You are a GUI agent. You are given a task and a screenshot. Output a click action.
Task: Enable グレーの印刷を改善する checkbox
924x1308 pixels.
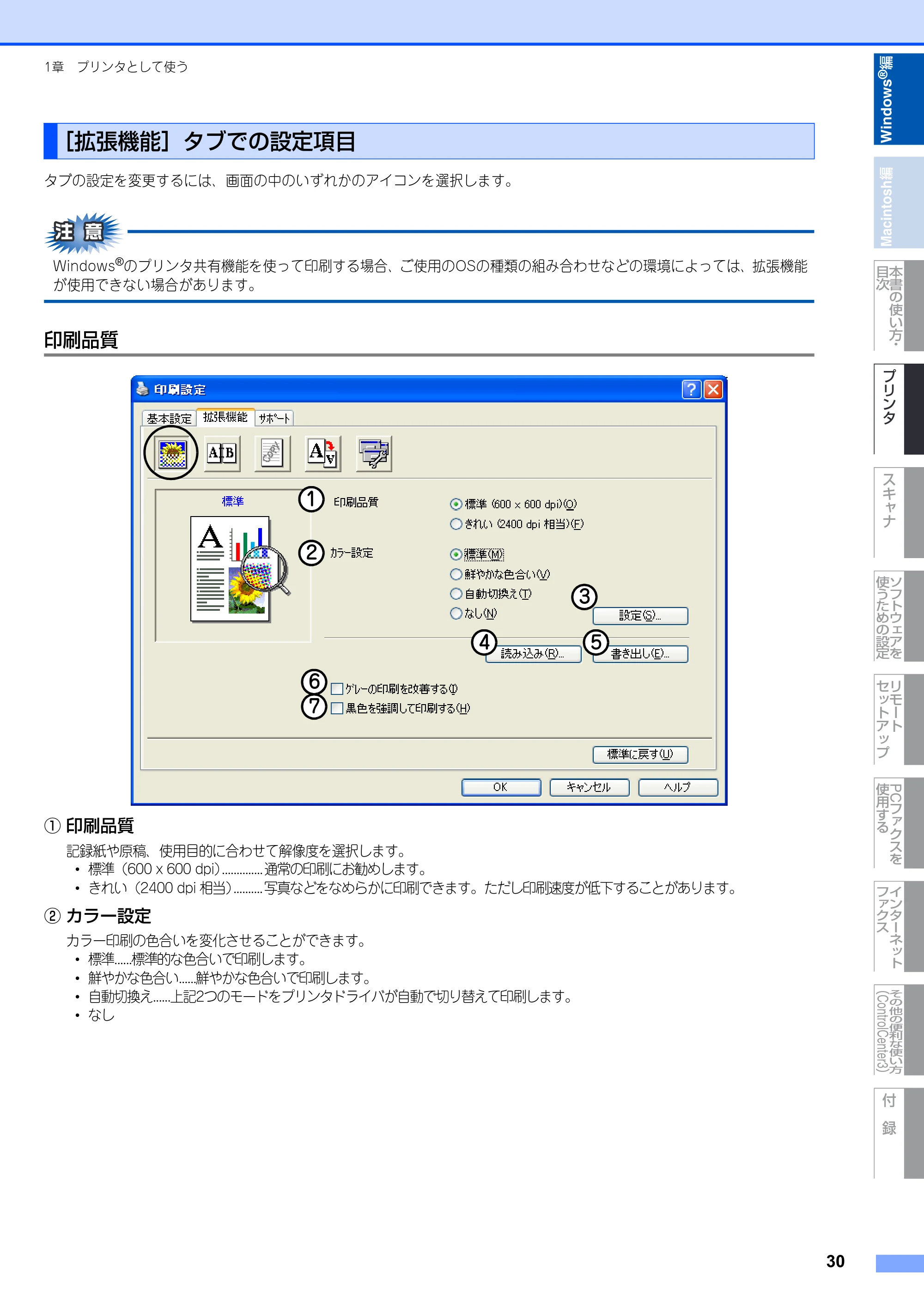(x=337, y=689)
